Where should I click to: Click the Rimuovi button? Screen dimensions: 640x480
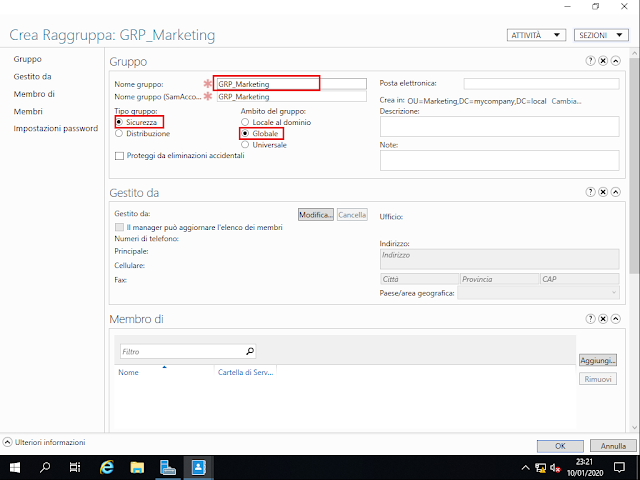[x=598, y=379]
